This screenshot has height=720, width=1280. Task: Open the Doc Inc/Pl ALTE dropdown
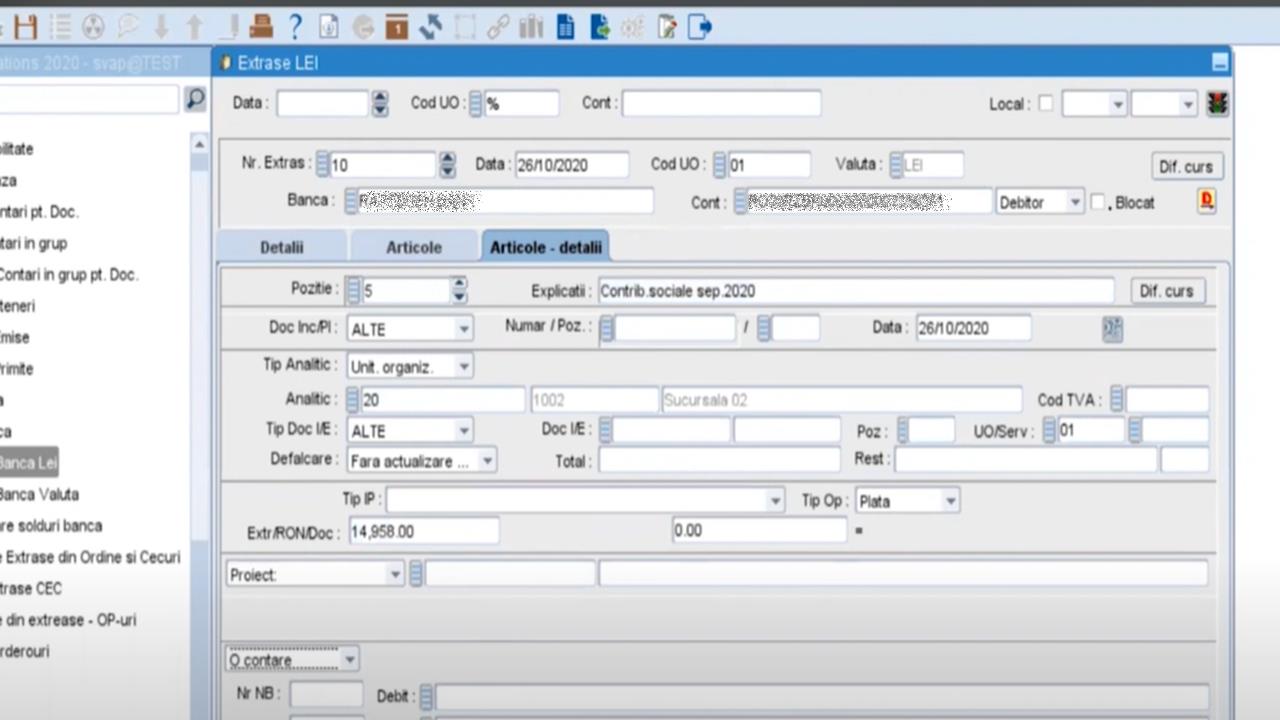pos(464,329)
